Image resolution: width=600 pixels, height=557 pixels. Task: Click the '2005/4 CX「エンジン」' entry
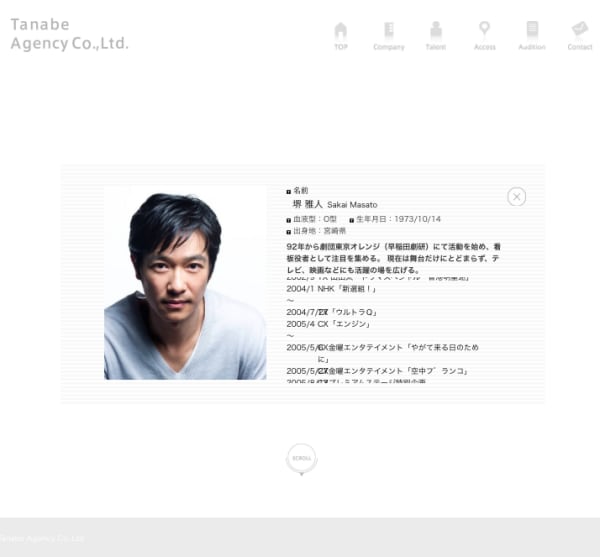329,324
